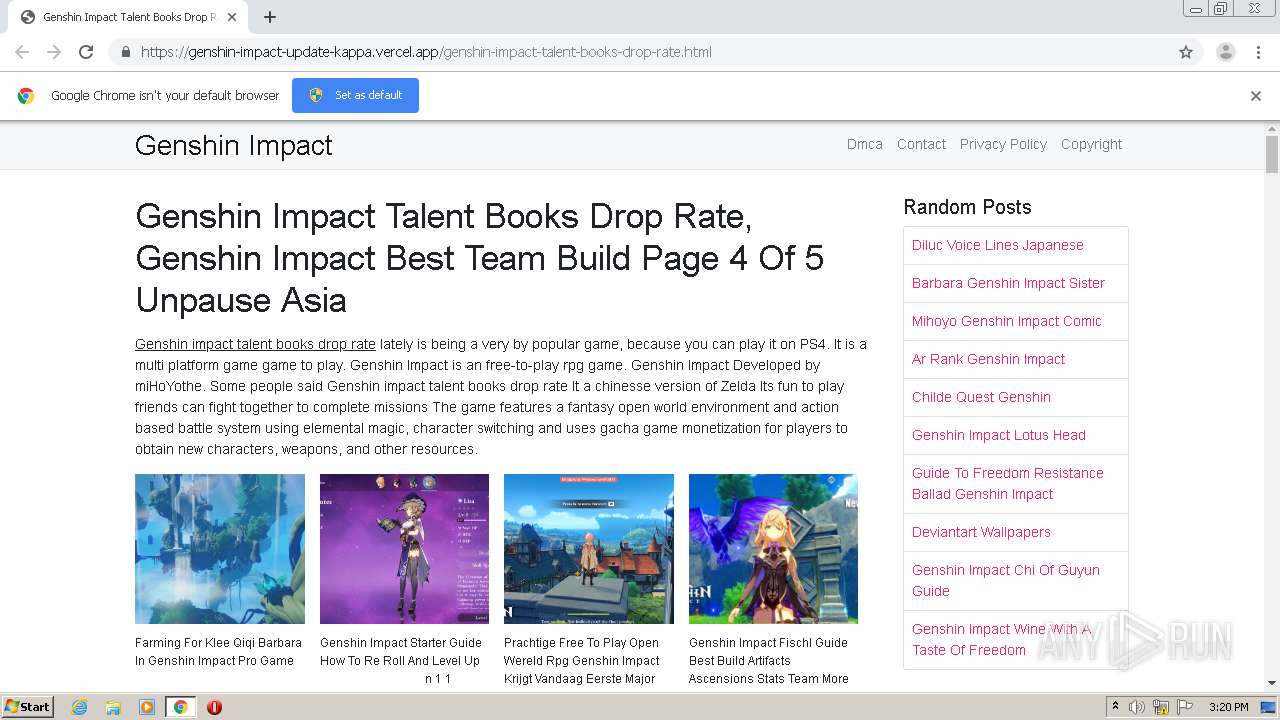This screenshot has height=720, width=1280.
Task: Click the scrollbar up arrow
Action: [1272, 129]
